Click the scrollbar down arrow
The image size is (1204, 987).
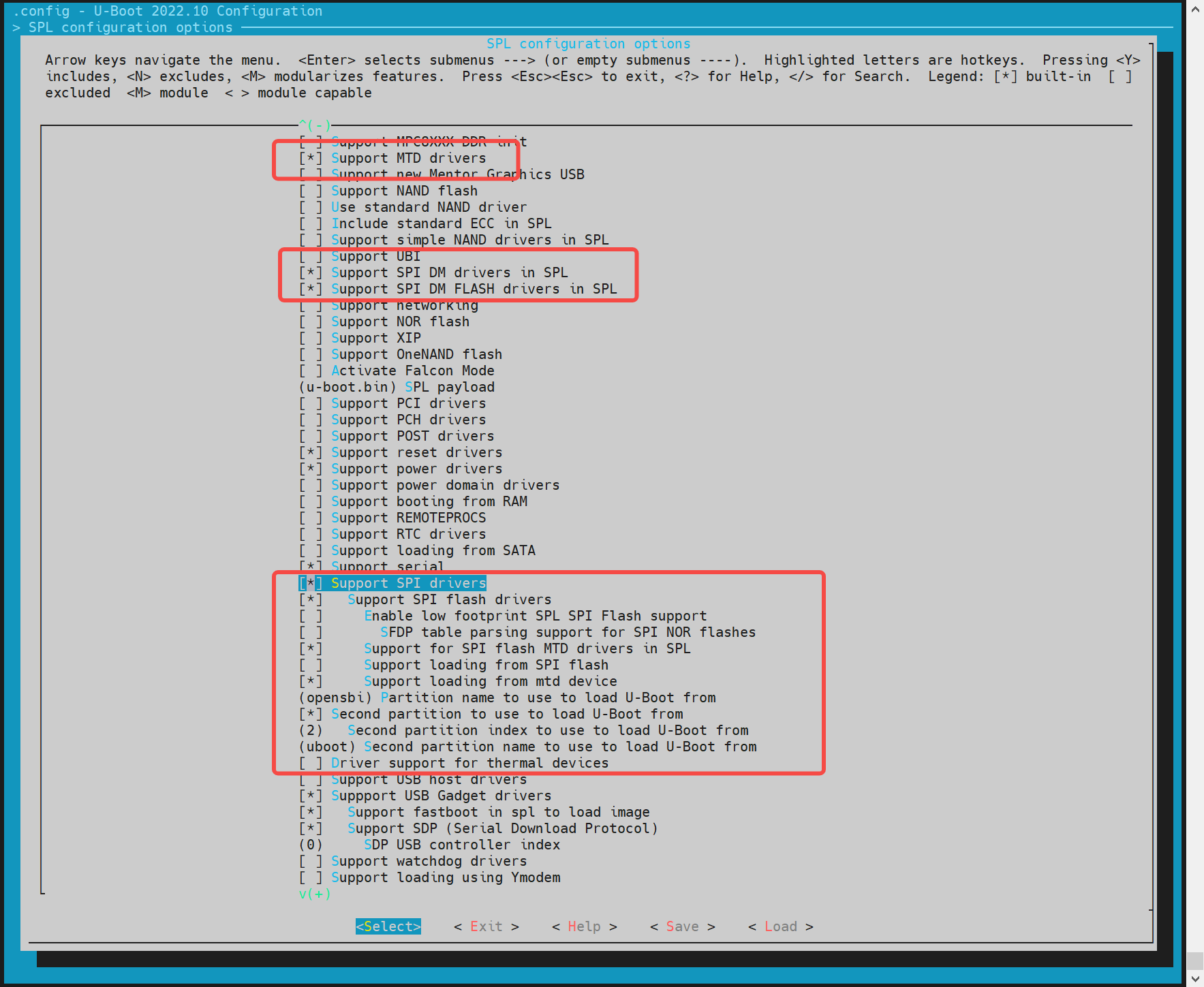point(1195,979)
